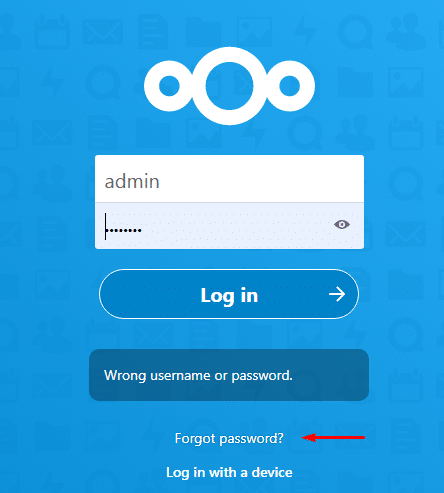The image size is (444, 493).
Task: Click the red arrow pointing at Forgot password
Action: 333,437
